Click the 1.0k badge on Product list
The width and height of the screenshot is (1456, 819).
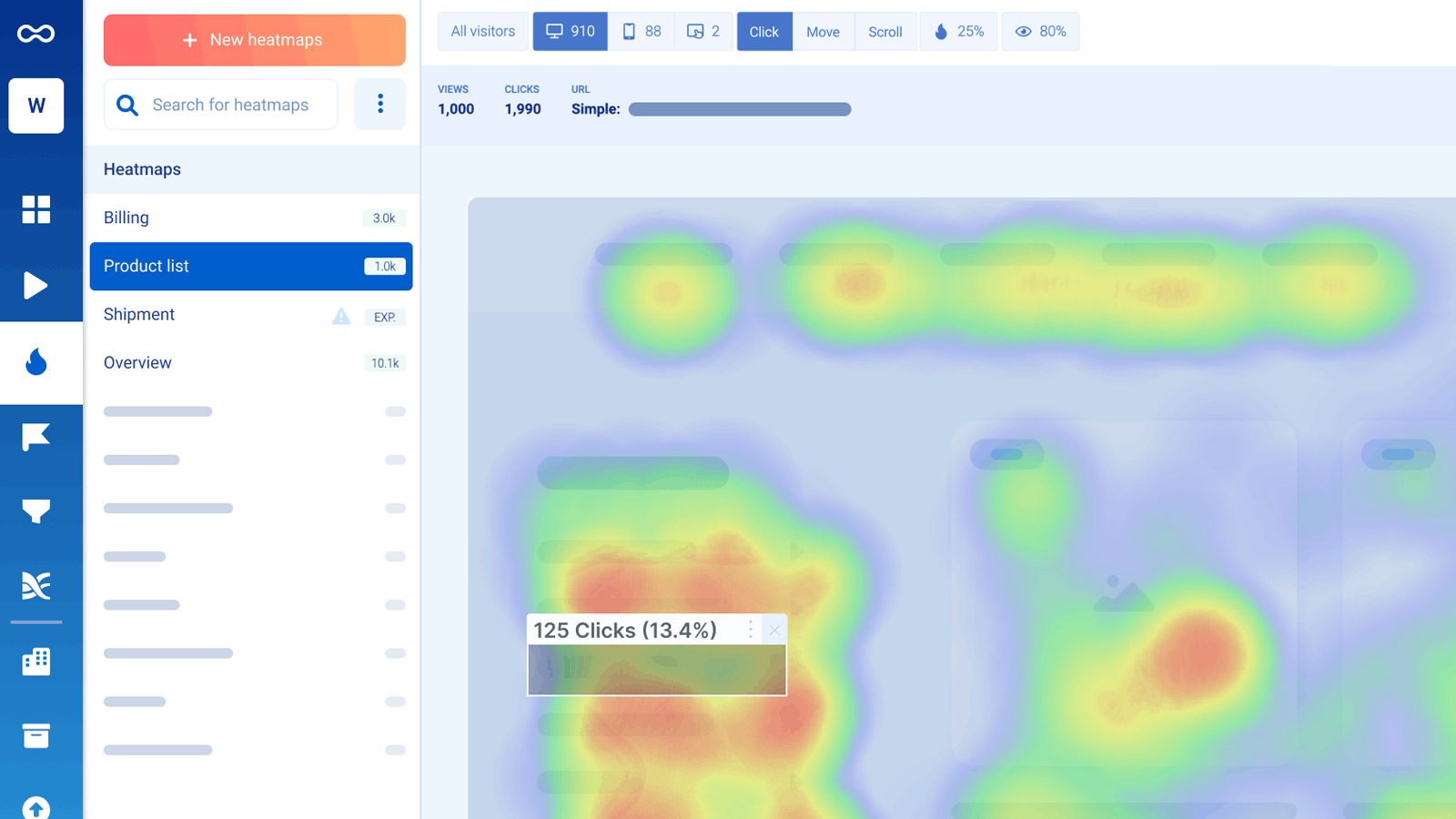tap(385, 267)
